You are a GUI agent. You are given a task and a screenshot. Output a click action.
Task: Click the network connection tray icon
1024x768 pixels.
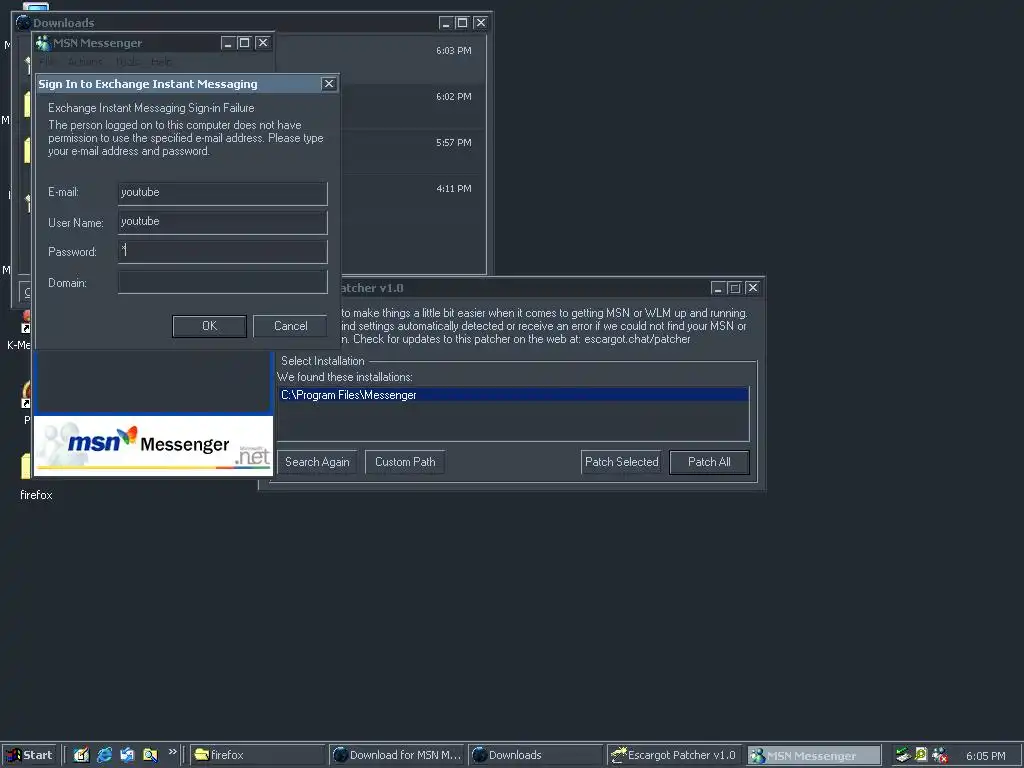(903, 755)
